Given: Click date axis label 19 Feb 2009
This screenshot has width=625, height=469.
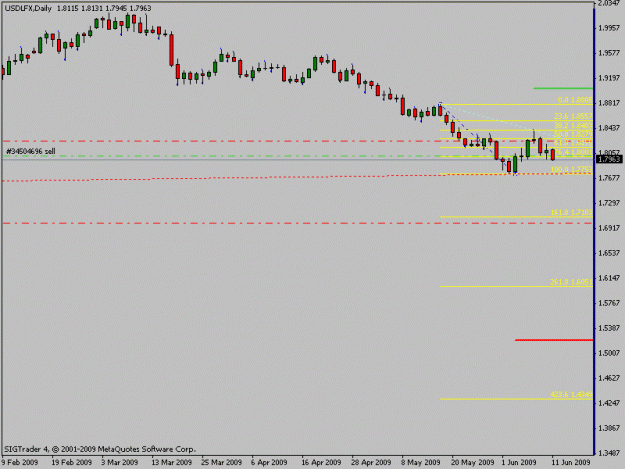Looking at the screenshot, I should point(72,463).
